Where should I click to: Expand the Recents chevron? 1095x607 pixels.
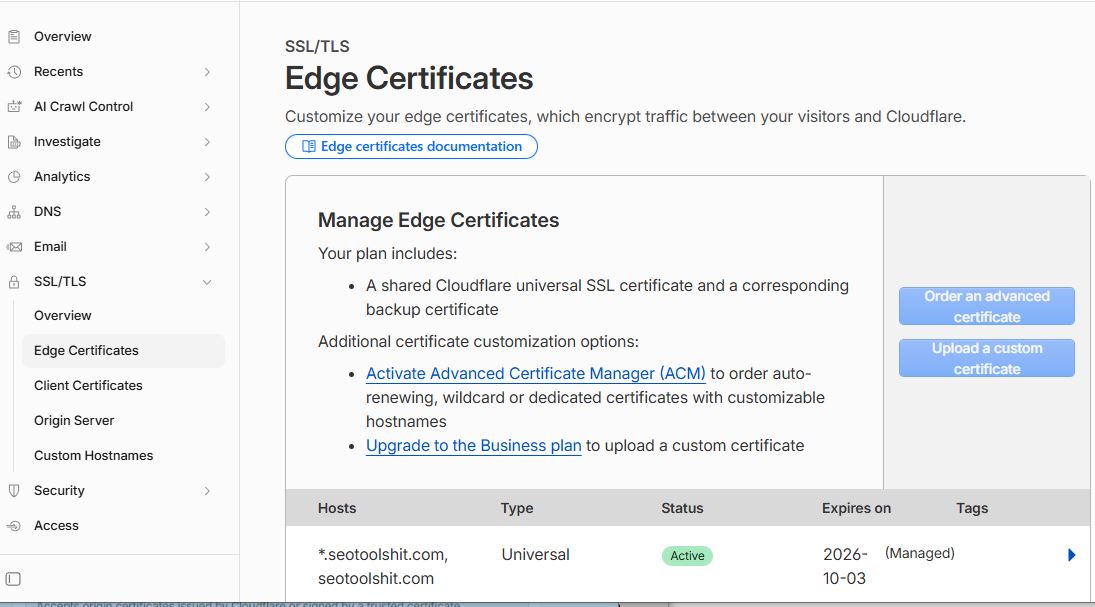pos(207,72)
